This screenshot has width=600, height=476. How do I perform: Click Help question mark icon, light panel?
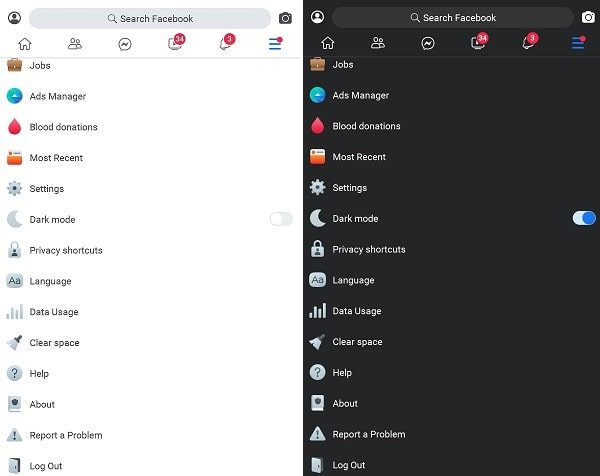(x=15, y=373)
